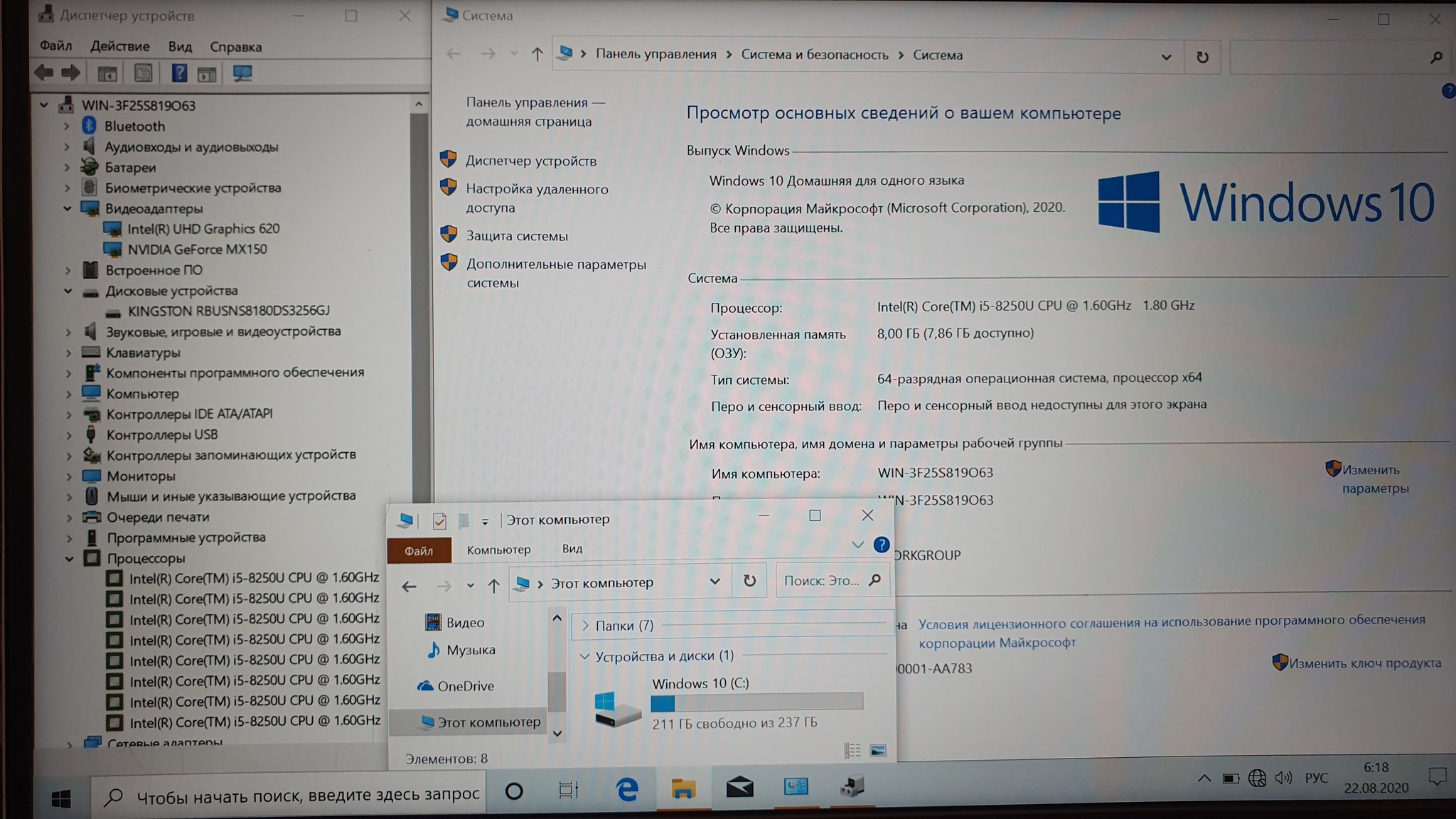Switch to large icons view in Explorer
This screenshot has width=1456, height=819.
[878, 751]
